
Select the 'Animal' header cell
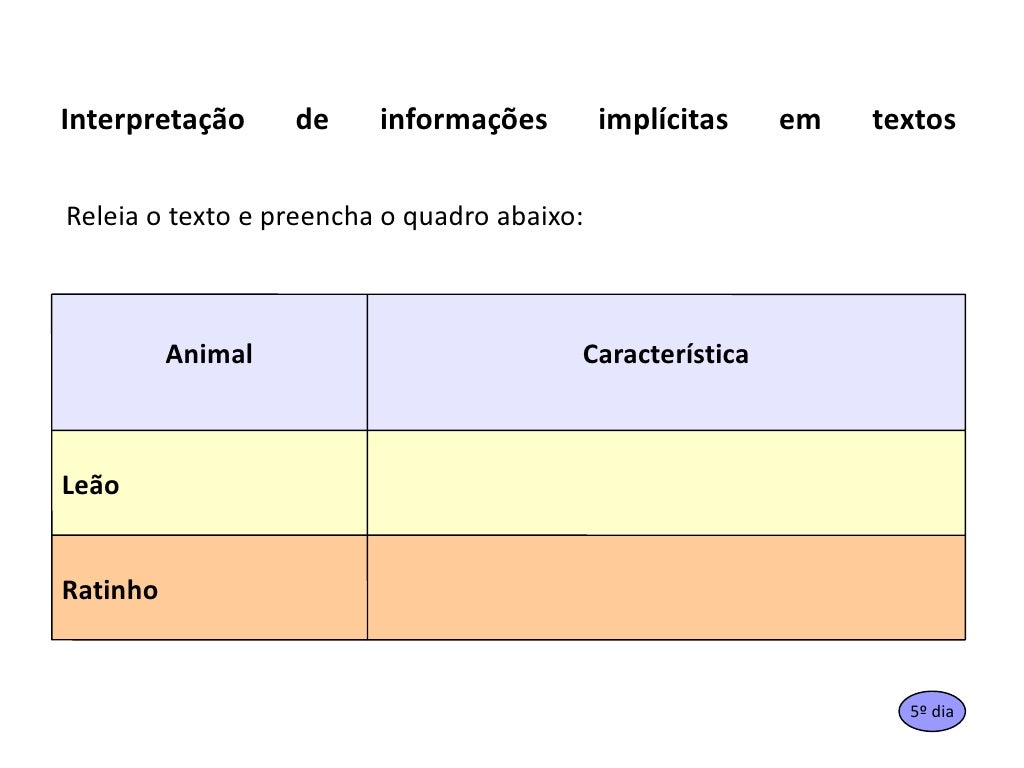(210, 362)
